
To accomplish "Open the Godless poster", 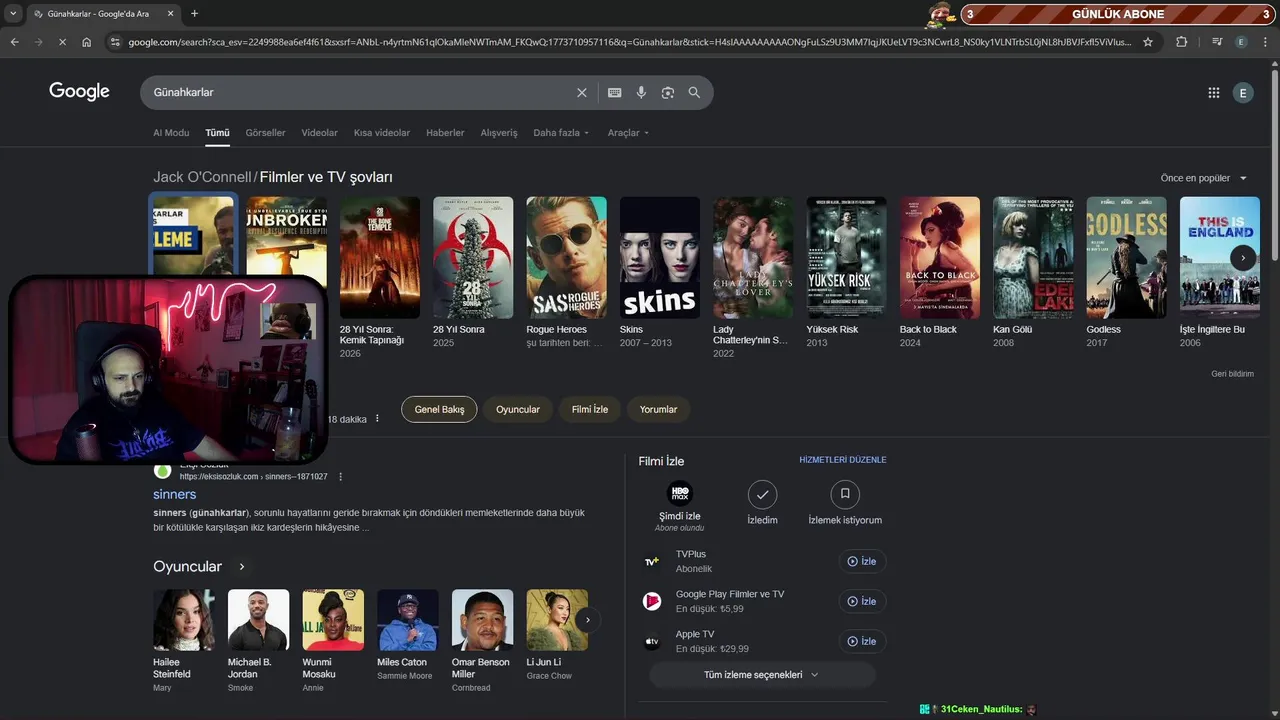I will pyautogui.click(x=1126, y=257).
